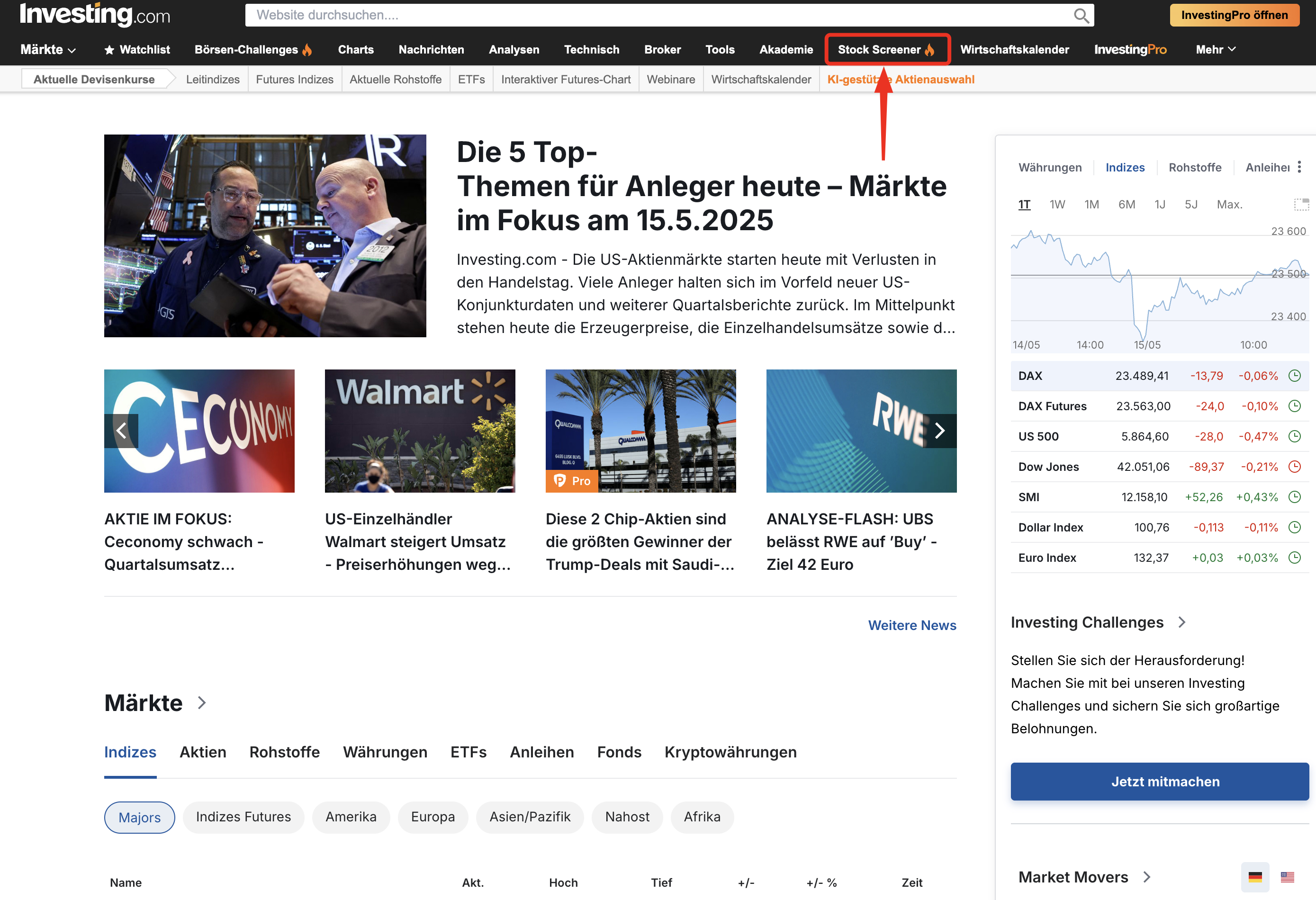Set chart range to 5J

[x=1191, y=205]
